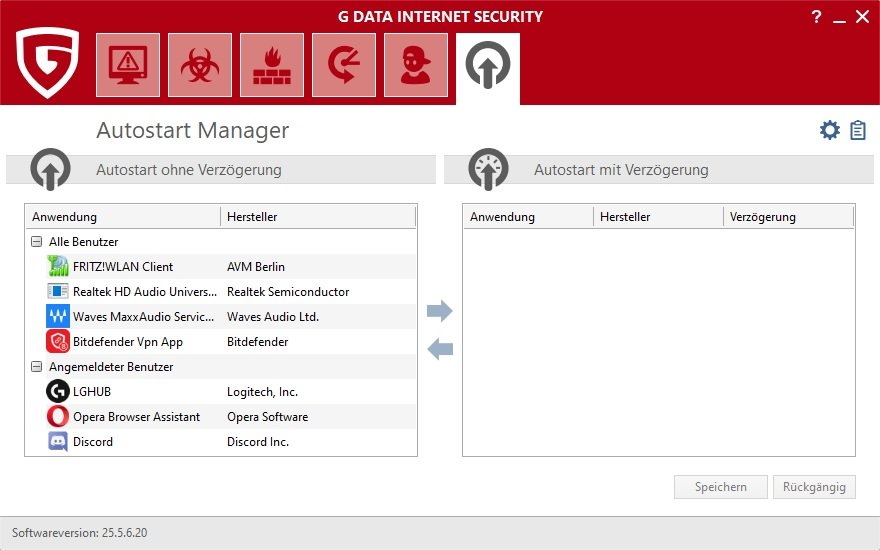The width and height of the screenshot is (880, 550).
Task: Select the Realtek HD Audio Univers... entry
Action: click(x=145, y=291)
